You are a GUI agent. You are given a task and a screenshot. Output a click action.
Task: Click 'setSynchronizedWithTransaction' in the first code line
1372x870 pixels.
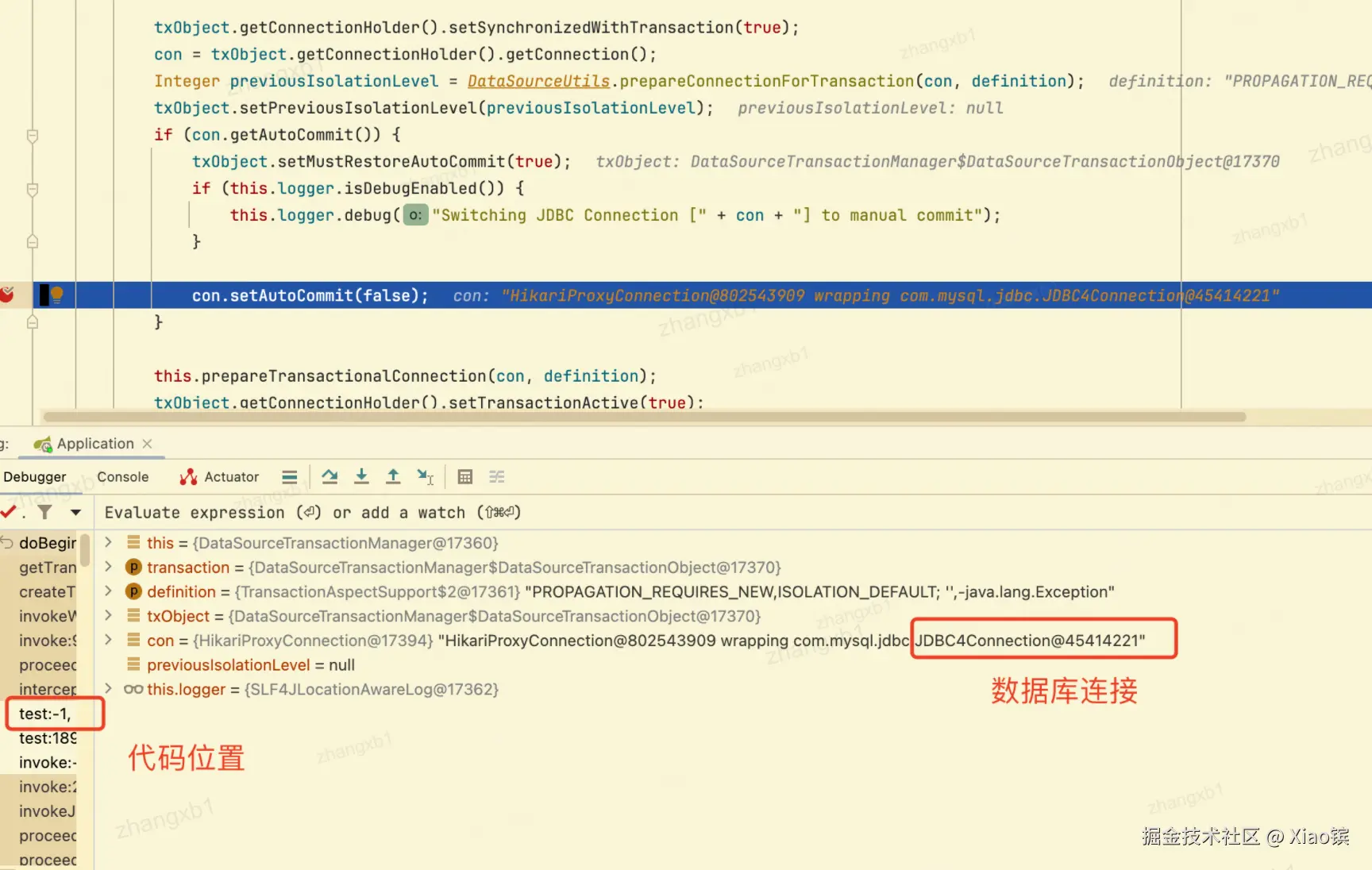[x=592, y=28]
